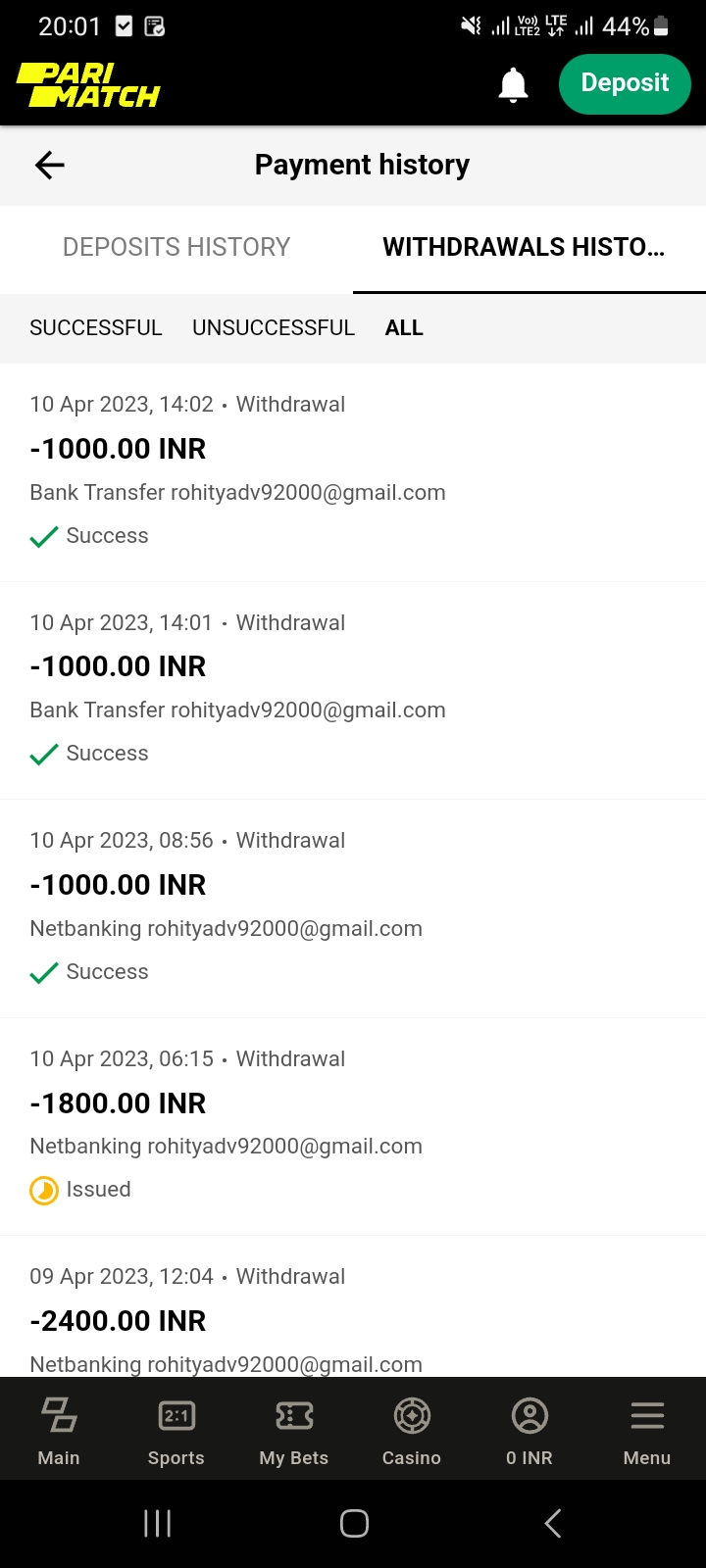Filter by Successful transactions

tap(96, 328)
